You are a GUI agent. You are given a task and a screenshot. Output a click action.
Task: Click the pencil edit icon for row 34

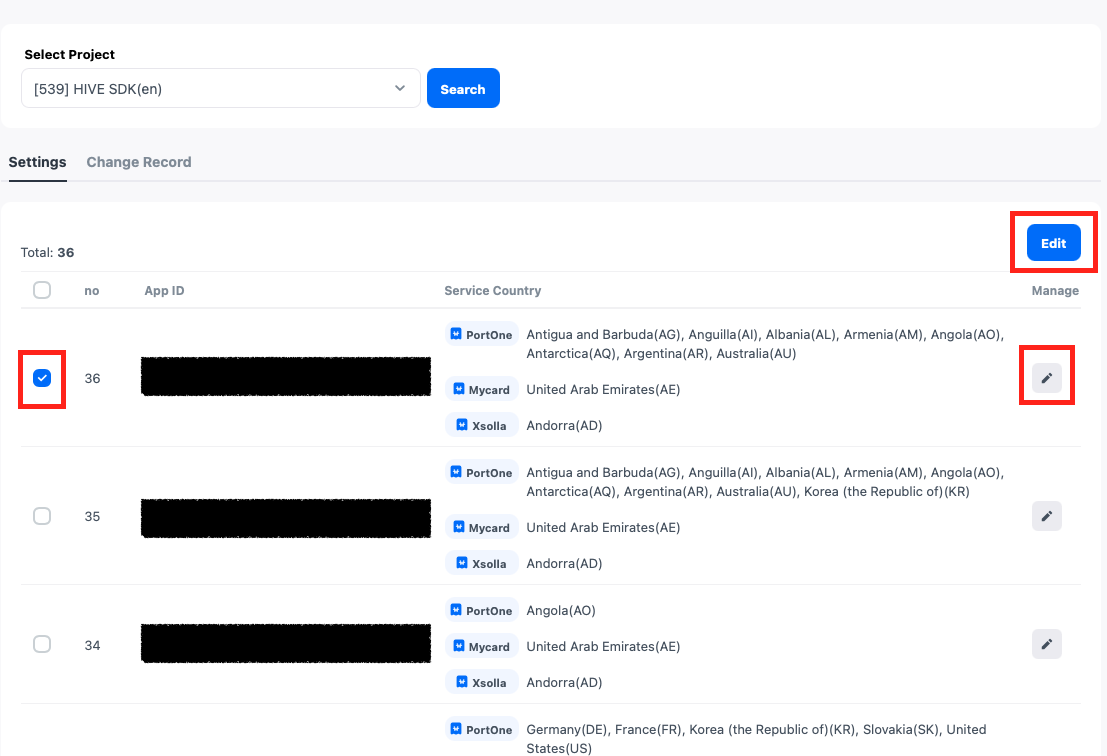1046,644
